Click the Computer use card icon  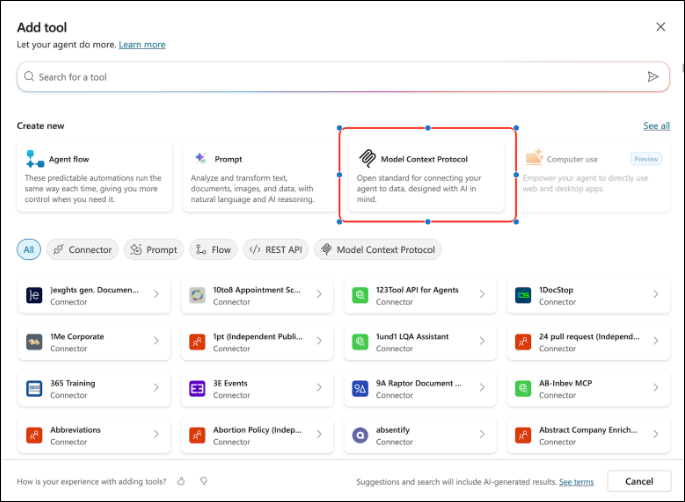pos(534,157)
